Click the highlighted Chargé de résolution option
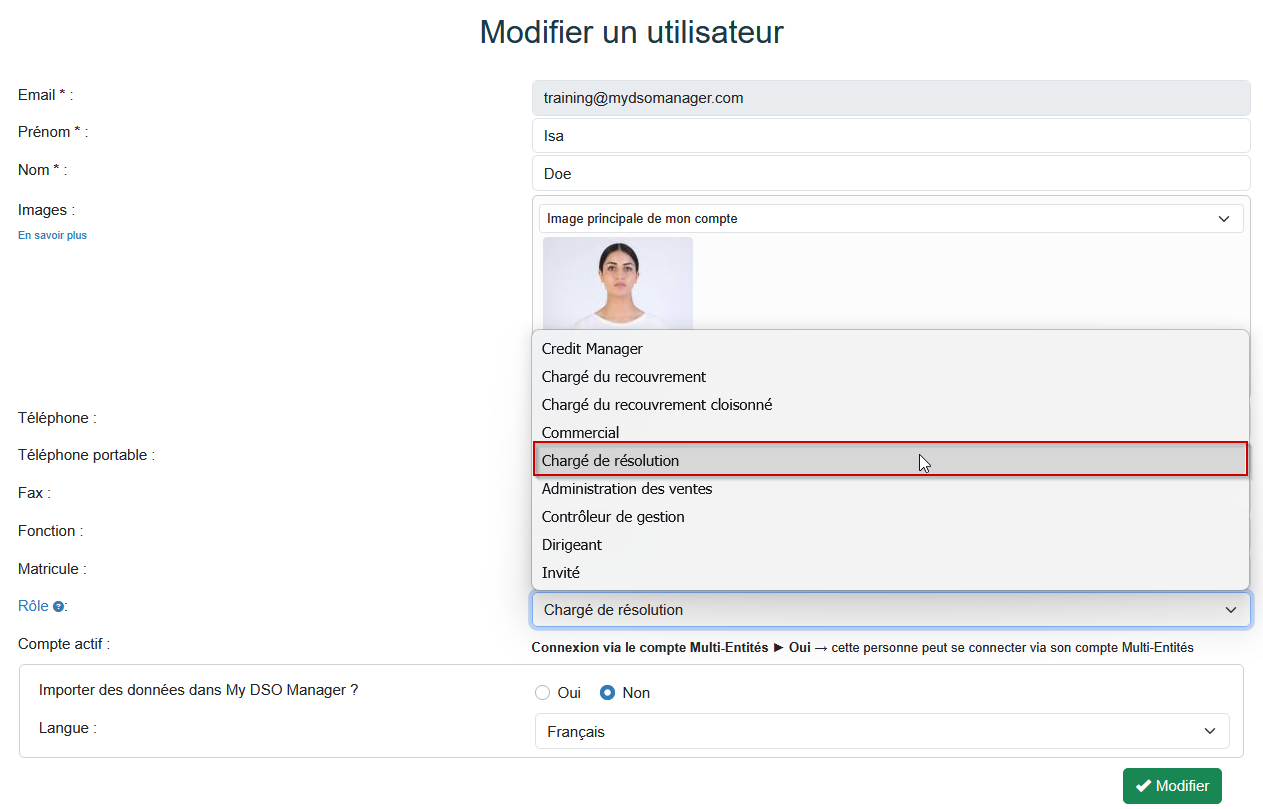 tap(609, 460)
